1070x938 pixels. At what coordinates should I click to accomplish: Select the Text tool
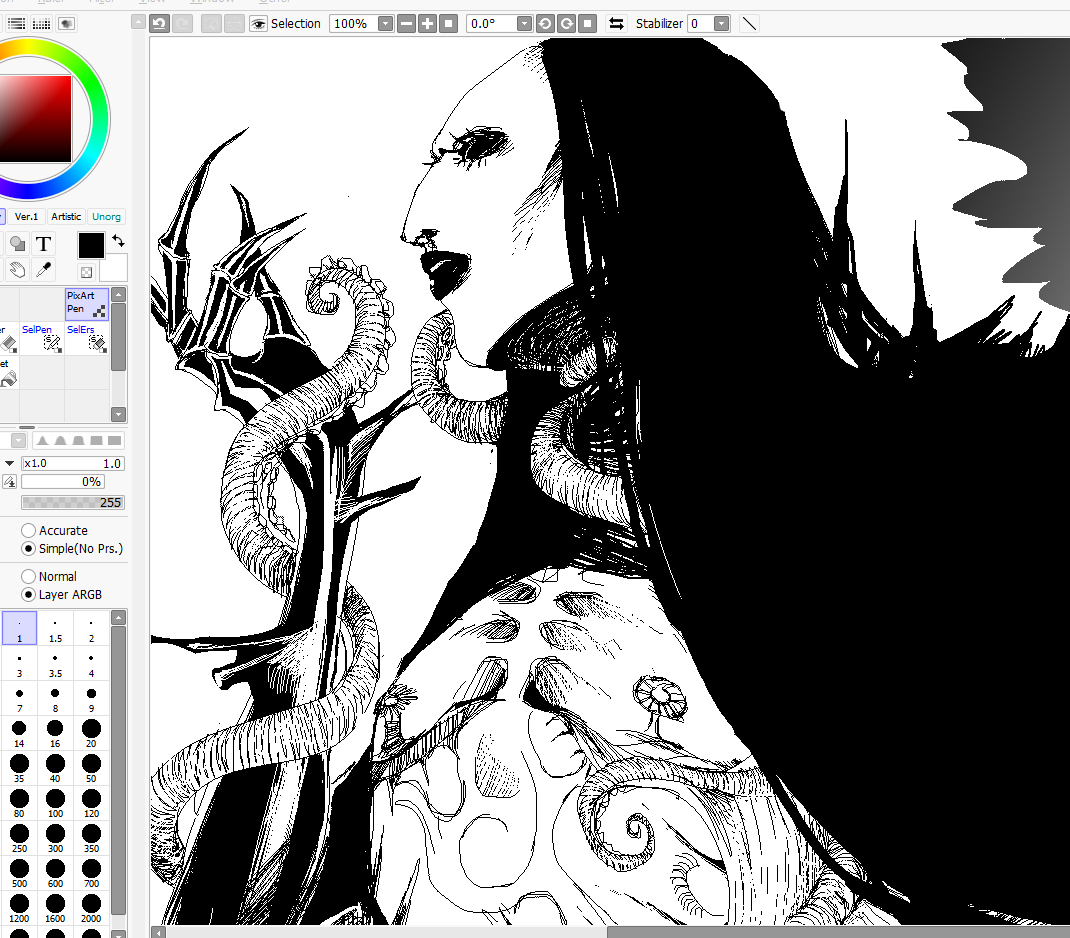[x=44, y=244]
